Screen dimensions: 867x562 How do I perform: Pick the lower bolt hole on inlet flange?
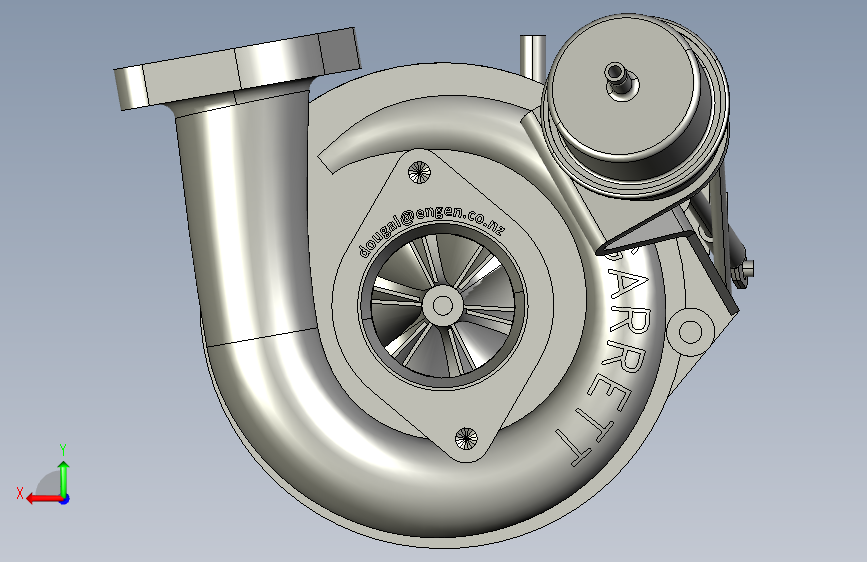pyautogui.click(x=466, y=438)
